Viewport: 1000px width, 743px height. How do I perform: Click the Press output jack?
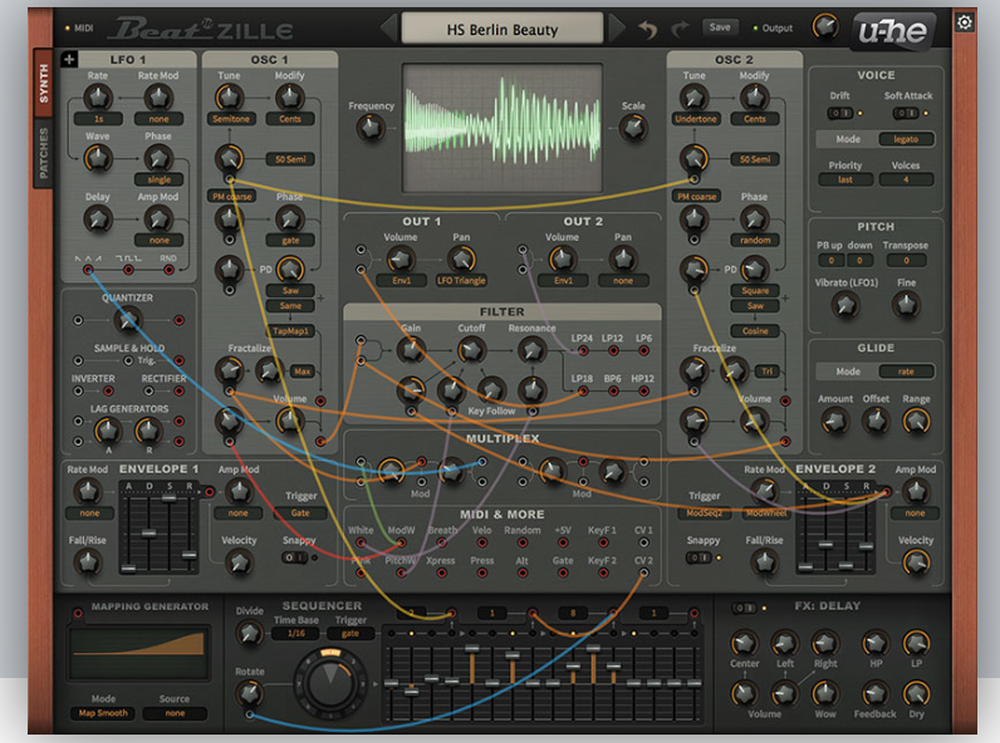point(482,573)
